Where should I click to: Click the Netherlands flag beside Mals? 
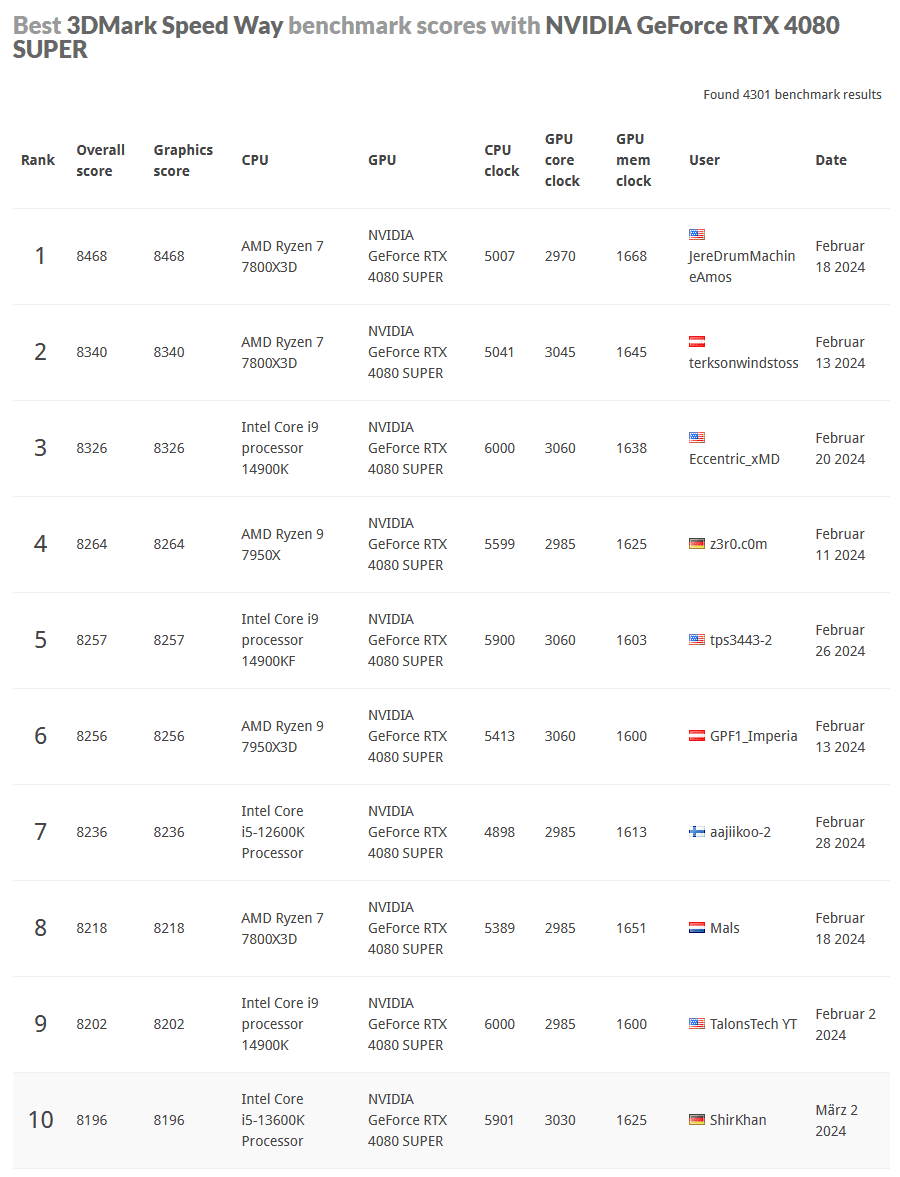[697, 928]
